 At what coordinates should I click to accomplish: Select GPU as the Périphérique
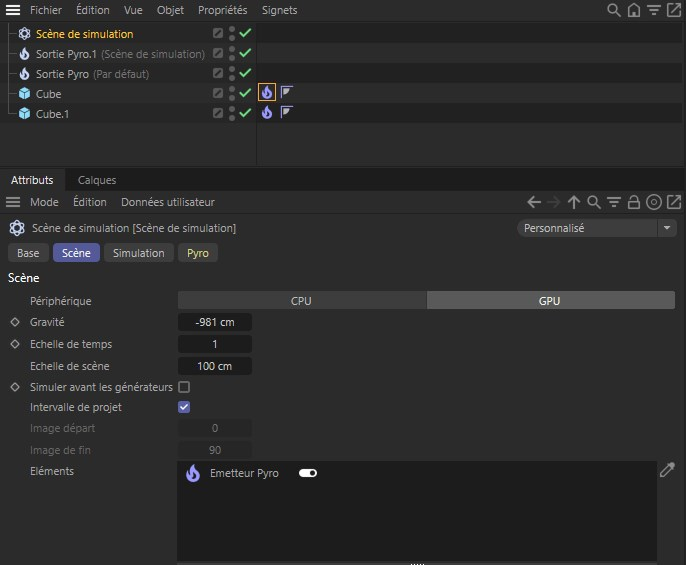pos(550,300)
